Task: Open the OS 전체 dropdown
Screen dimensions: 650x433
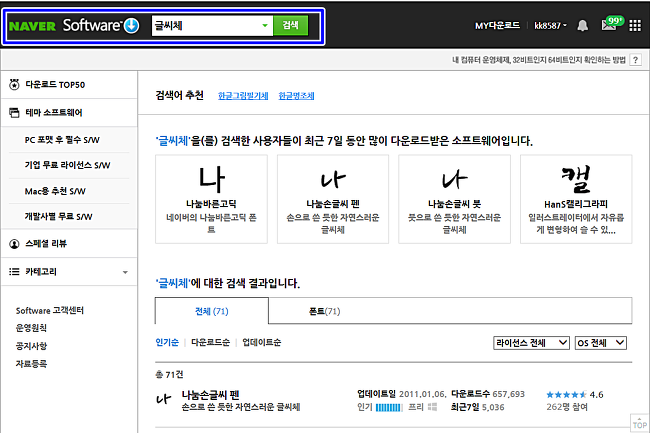Action: coord(601,343)
